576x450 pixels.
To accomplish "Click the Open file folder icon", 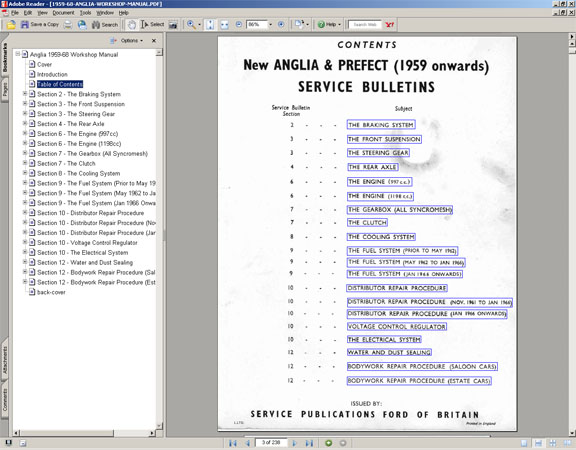I will click(11, 25).
